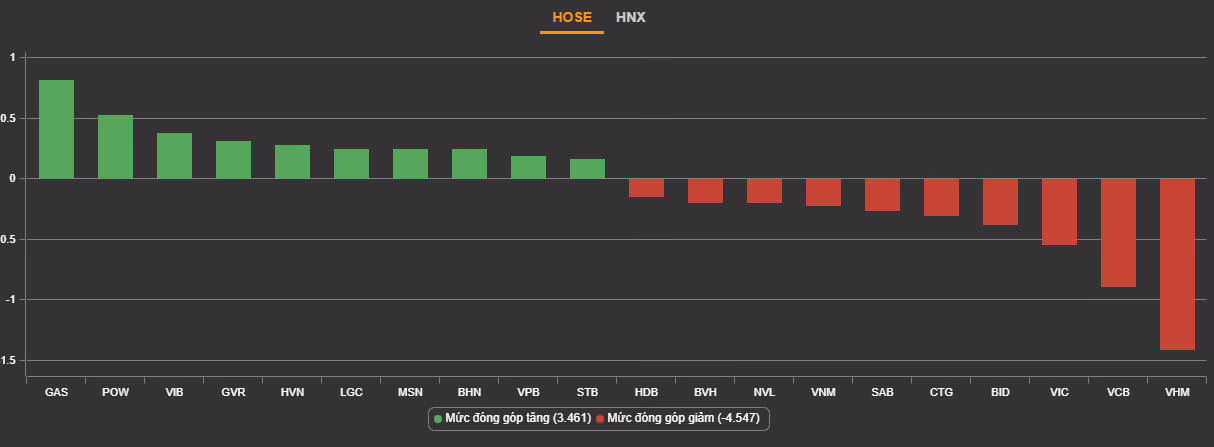
Task: Click the red VIC bar
Action: (x=1059, y=212)
